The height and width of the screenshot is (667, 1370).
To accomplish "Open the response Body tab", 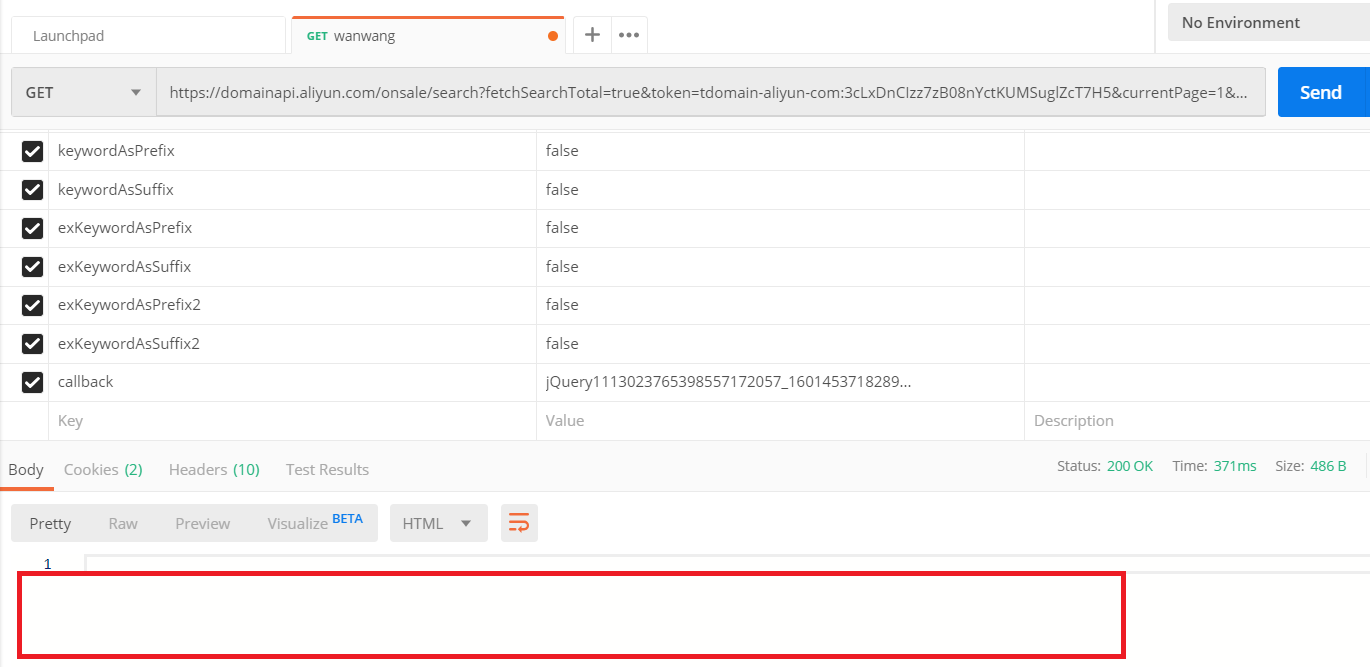I will point(26,469).
